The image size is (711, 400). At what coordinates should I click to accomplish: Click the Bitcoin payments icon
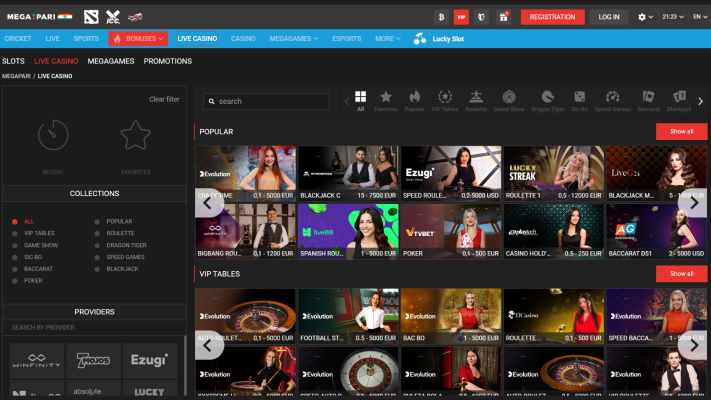click(441, 17)
